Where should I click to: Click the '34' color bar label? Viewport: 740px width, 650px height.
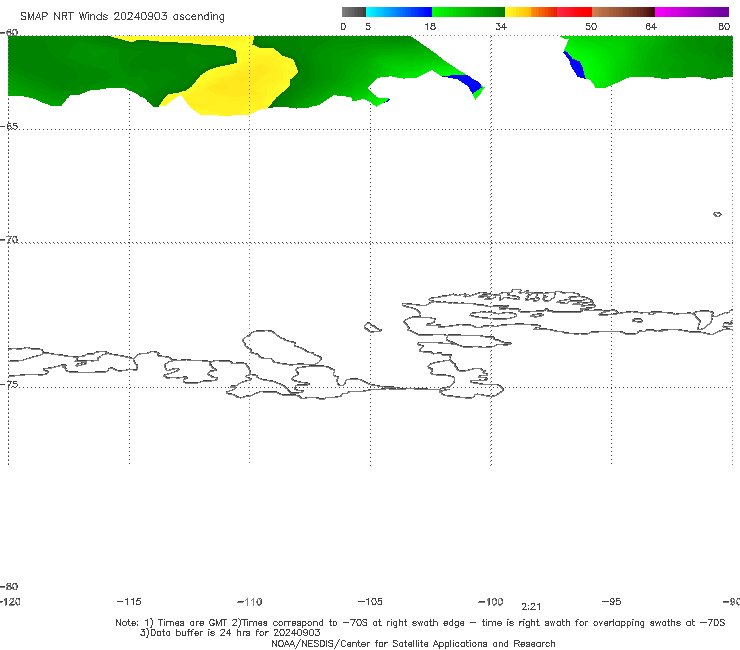(x=501, y=27)
